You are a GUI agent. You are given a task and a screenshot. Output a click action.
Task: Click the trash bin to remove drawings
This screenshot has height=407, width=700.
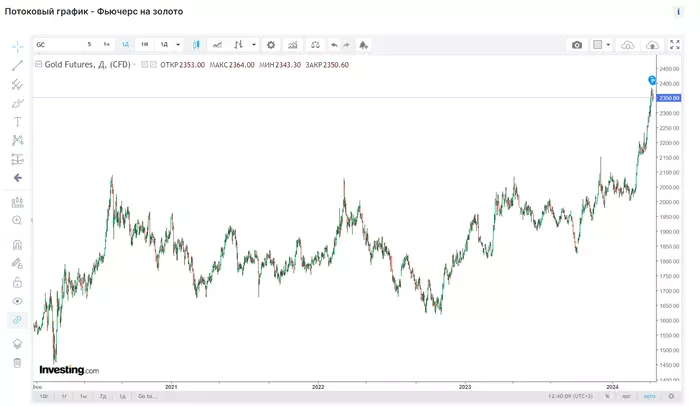coord(17,363)
